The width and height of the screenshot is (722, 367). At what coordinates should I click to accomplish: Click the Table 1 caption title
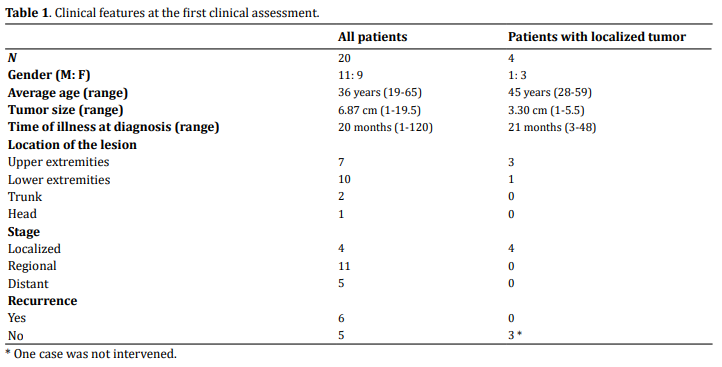(162, 12)
